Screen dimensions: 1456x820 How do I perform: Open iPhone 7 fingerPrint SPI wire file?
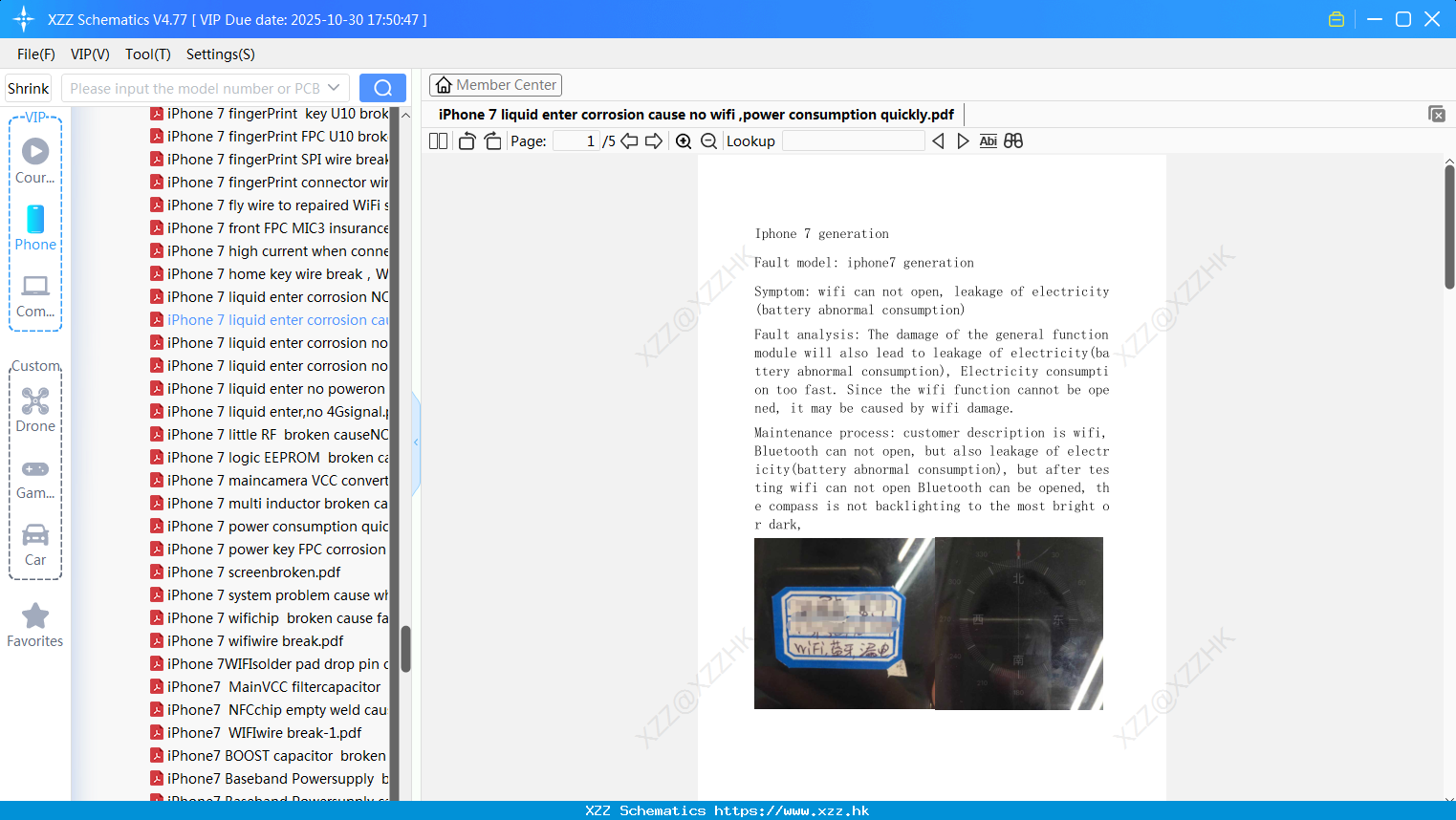[x=270, y=160]
